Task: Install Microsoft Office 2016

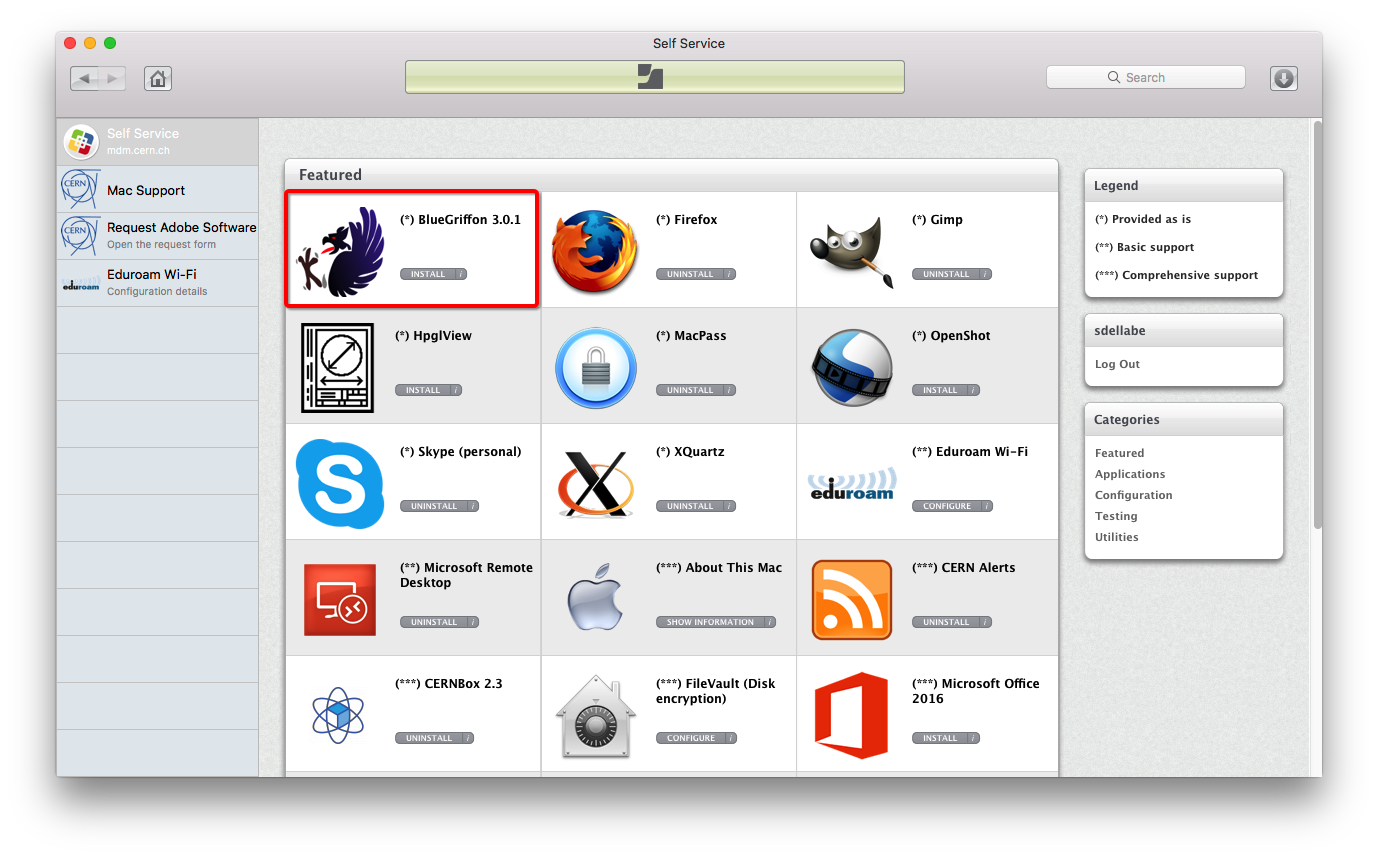Action: pos(946,738)
